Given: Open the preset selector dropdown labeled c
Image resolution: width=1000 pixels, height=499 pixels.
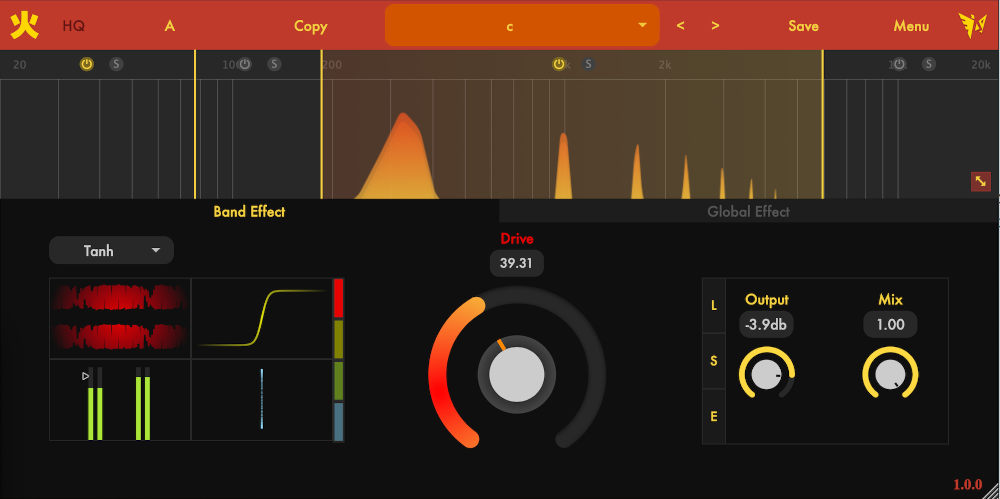Looking at the screenshot, I should pyautogui.click(x=522, y=26).
